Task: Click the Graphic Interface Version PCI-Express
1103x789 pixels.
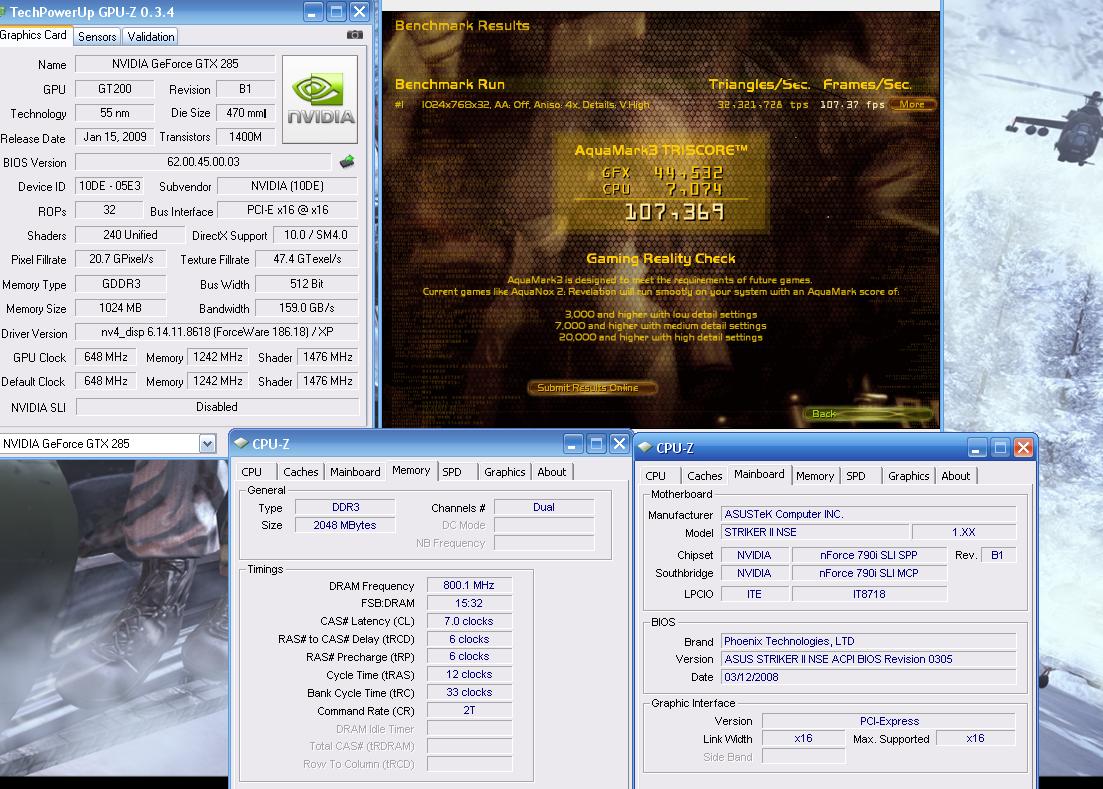Action: (x=889, y=721)
